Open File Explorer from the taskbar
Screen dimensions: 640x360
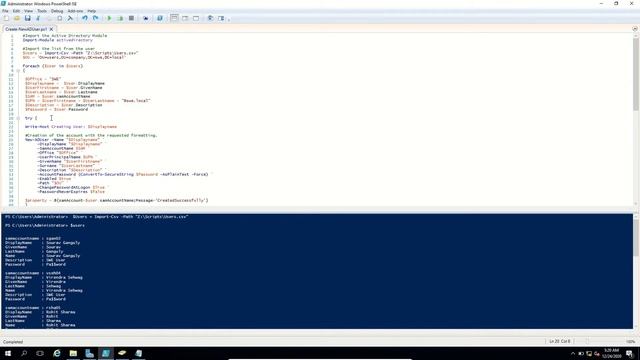point(73,353)
